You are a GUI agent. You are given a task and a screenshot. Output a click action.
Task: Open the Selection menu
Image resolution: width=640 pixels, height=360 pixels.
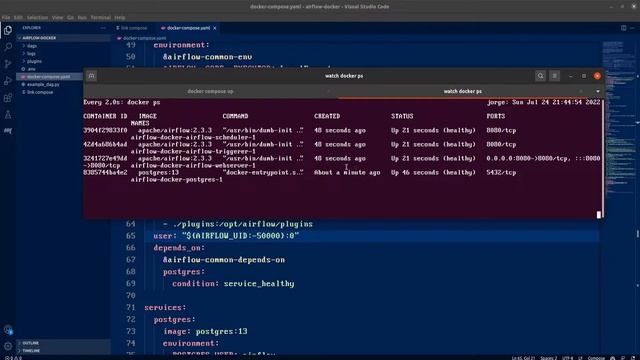[38, 18]
